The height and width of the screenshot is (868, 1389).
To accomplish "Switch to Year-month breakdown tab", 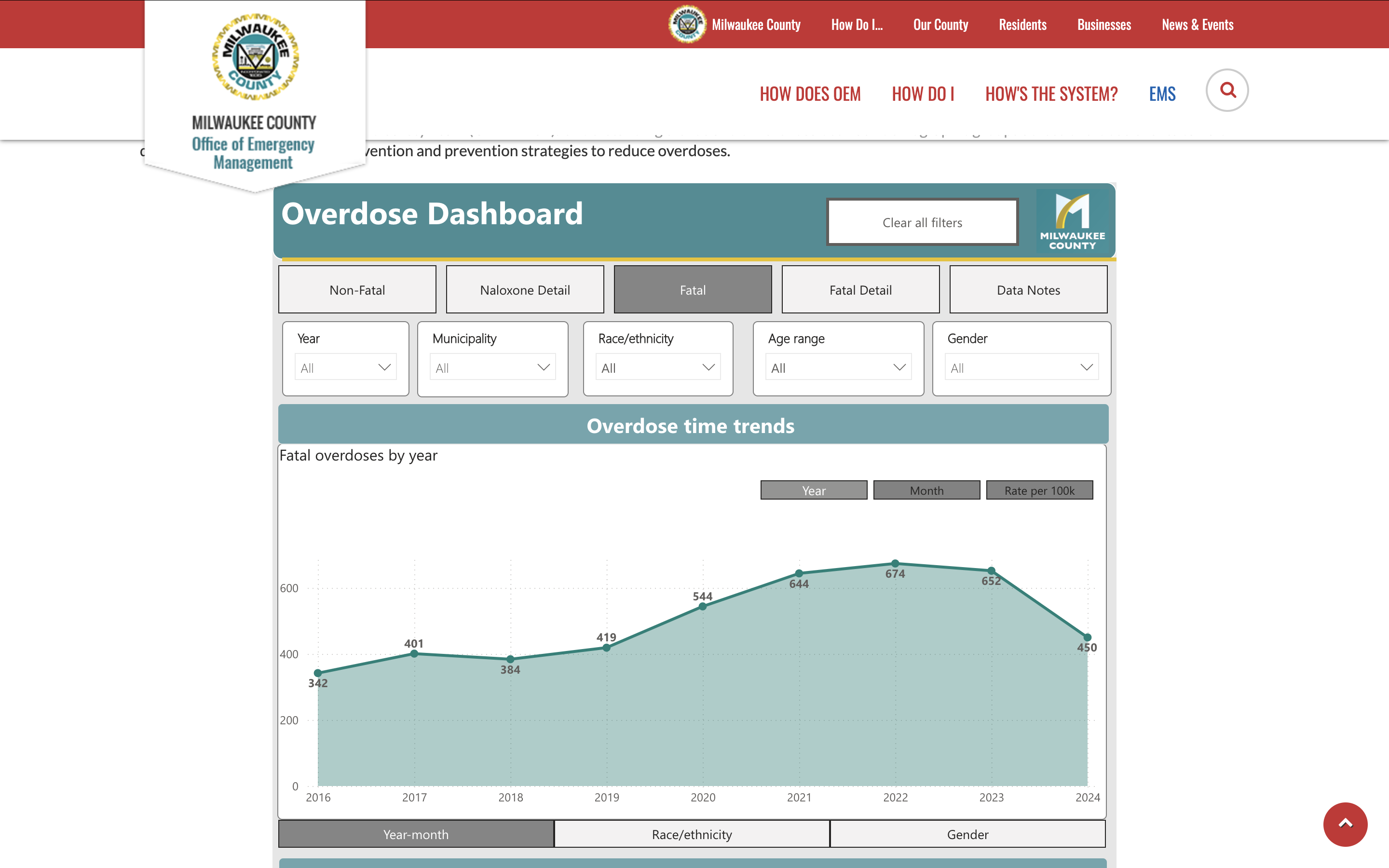I will (416, 835).
